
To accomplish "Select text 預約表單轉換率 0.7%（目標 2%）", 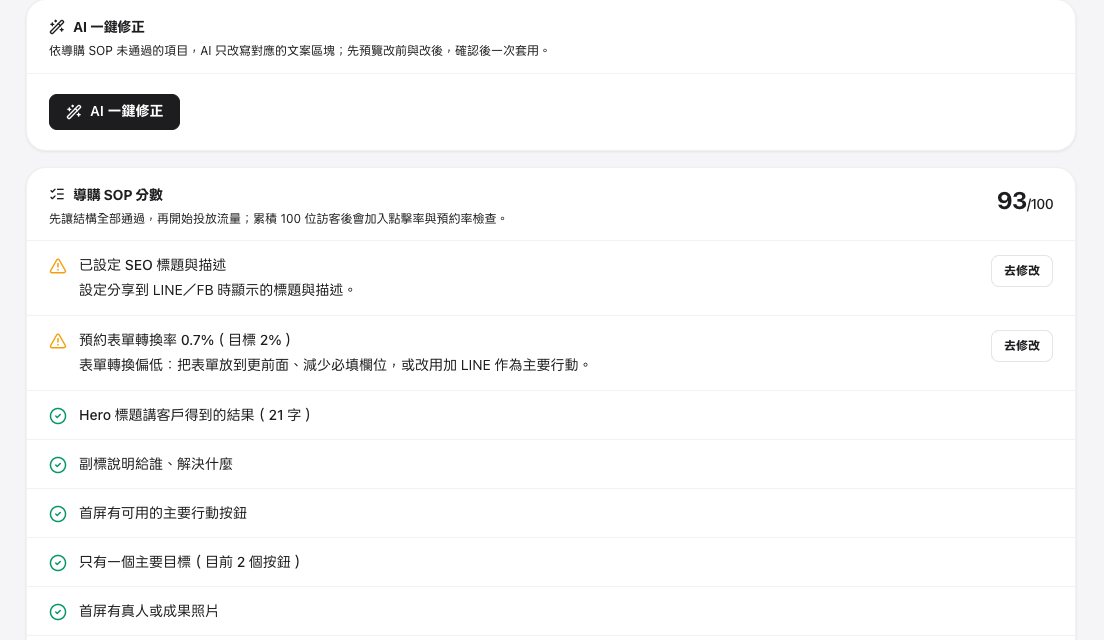I will tap(185, 340).
